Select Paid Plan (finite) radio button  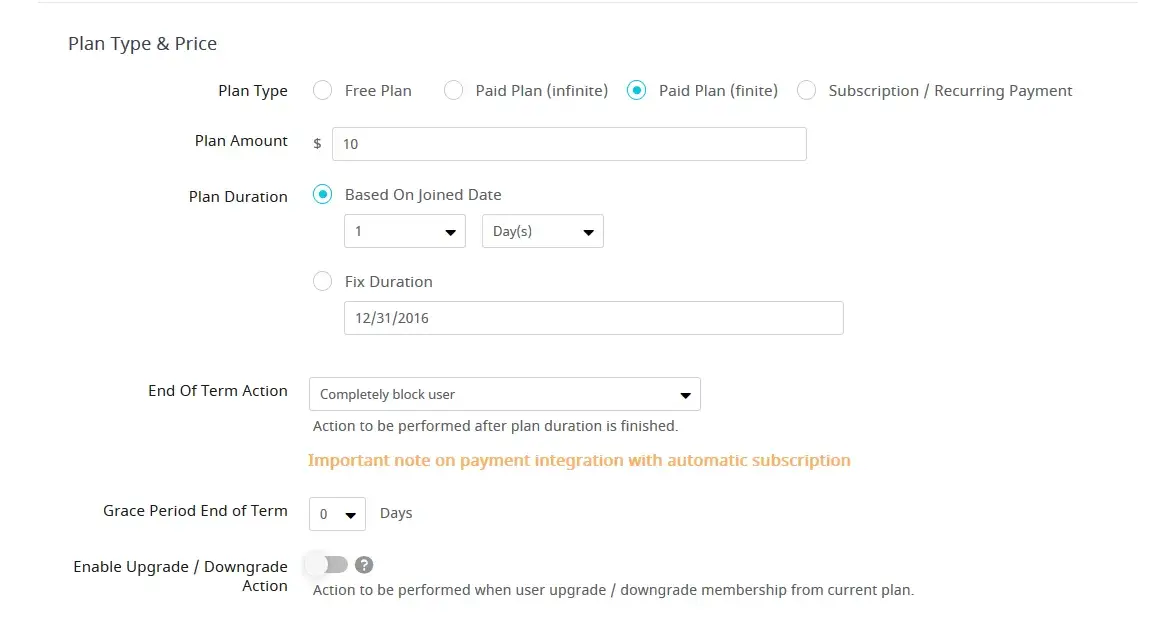(x=636, y=90)
